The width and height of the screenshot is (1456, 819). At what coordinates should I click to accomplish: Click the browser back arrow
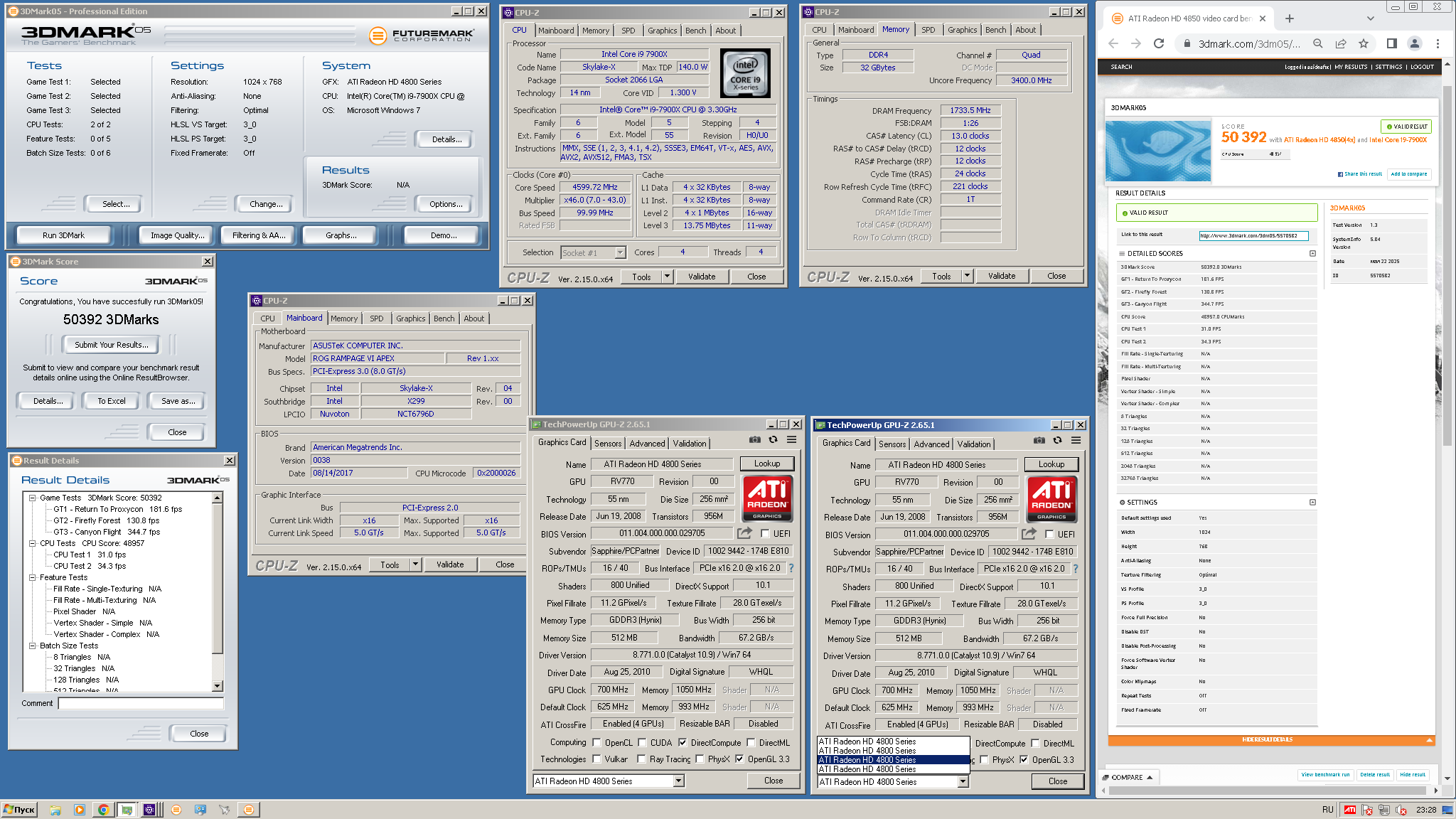(x=1113, y=43)
